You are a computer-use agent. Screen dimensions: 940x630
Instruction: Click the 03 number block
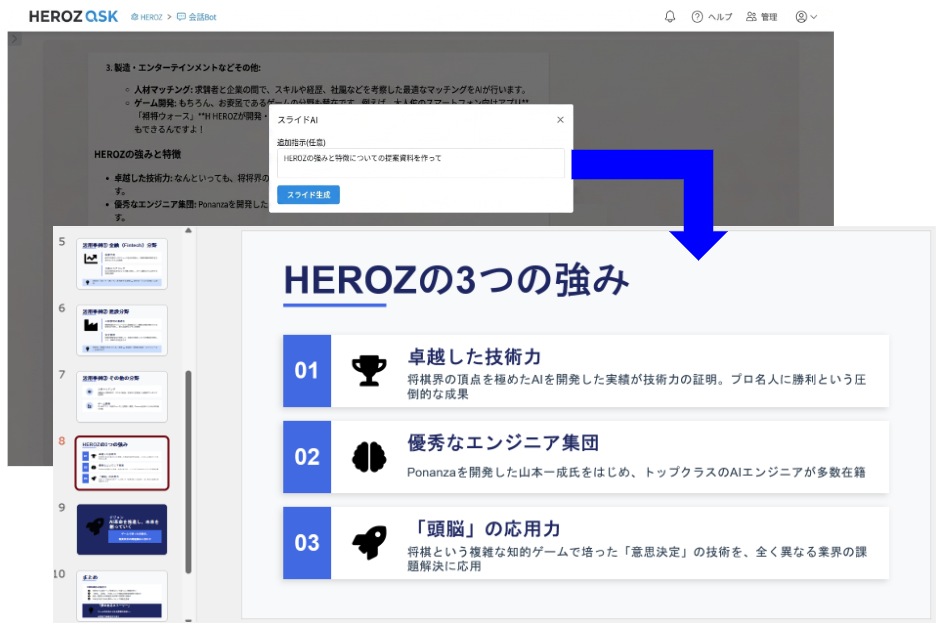tap(306, 542)
